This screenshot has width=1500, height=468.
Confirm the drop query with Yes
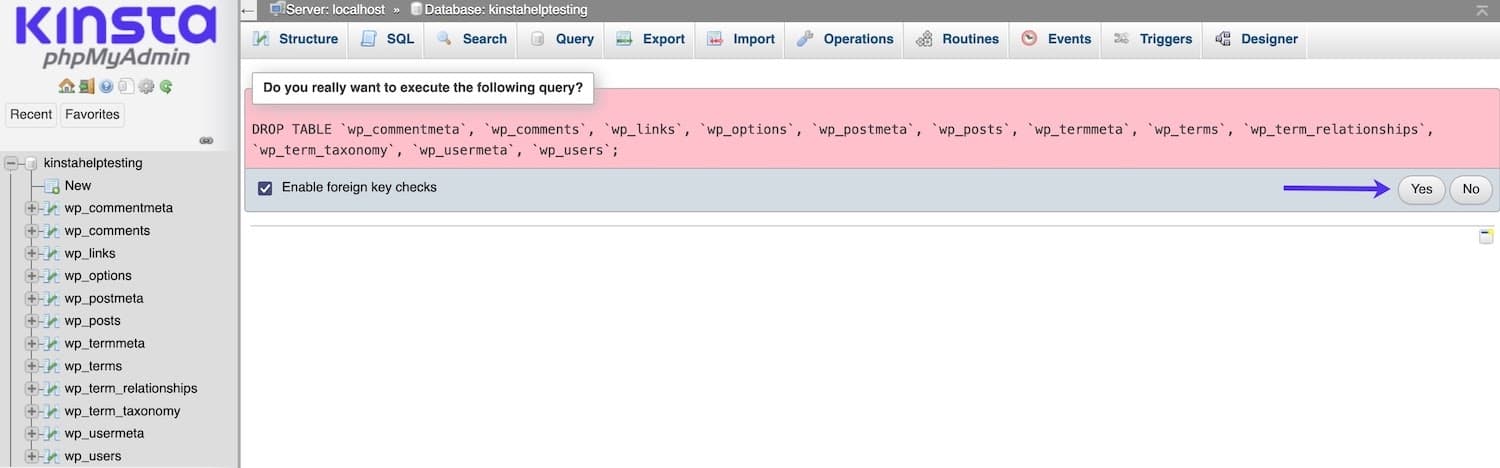pos(1421,189)
